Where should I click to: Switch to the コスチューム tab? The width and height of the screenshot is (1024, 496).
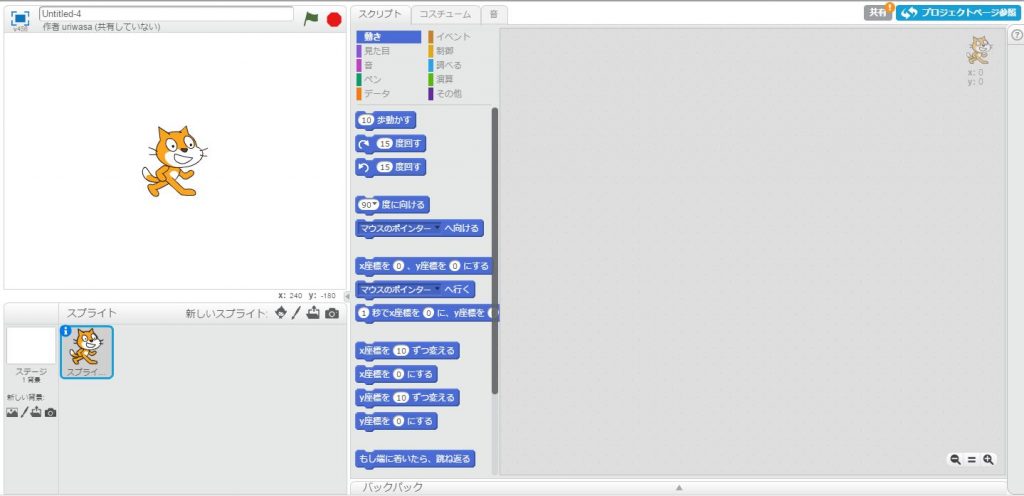tap(445, 14)
